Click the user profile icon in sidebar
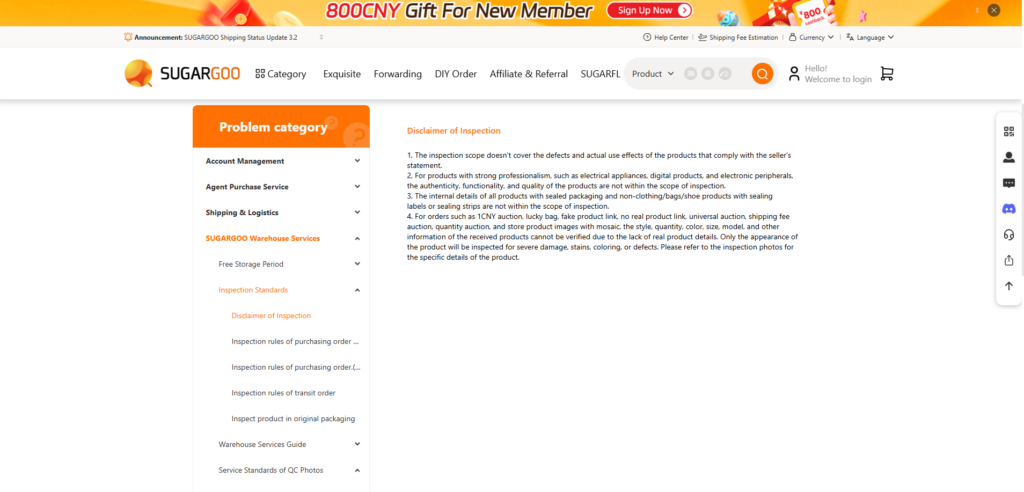Screen dimensions: 1024x492 click(1008, 157)
